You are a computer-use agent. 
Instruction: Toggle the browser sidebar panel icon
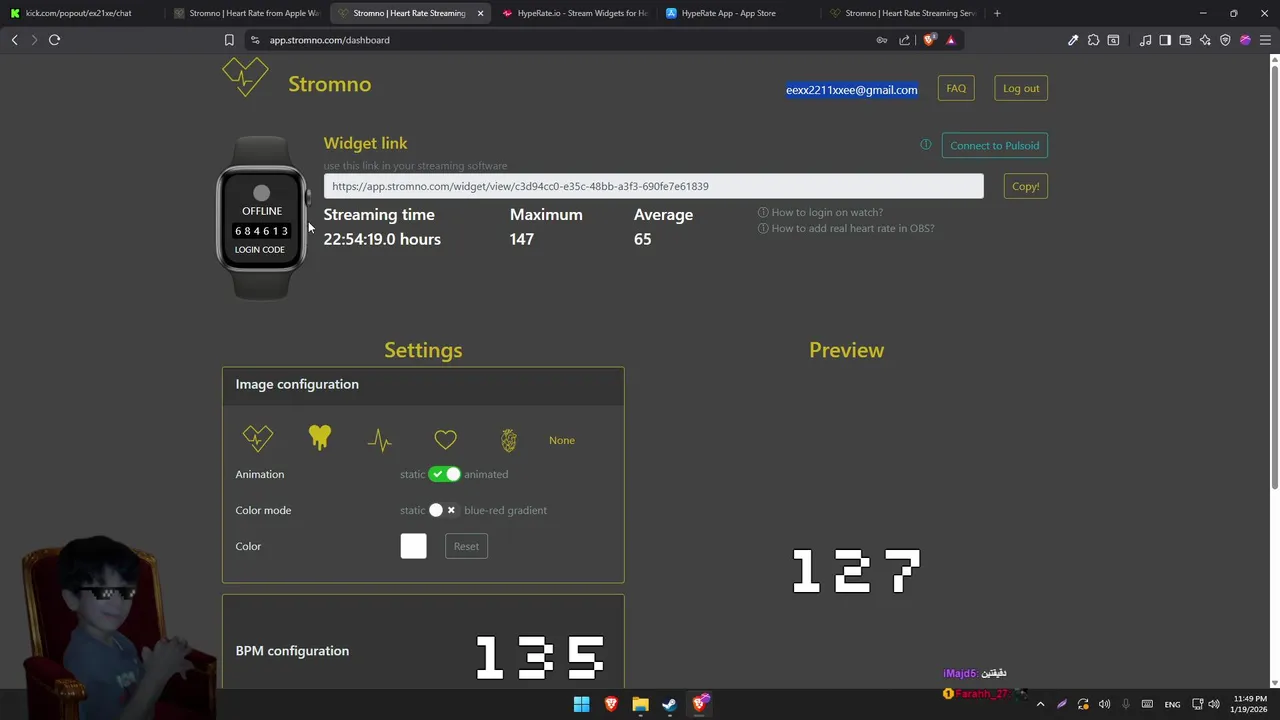pos(1165,40)
